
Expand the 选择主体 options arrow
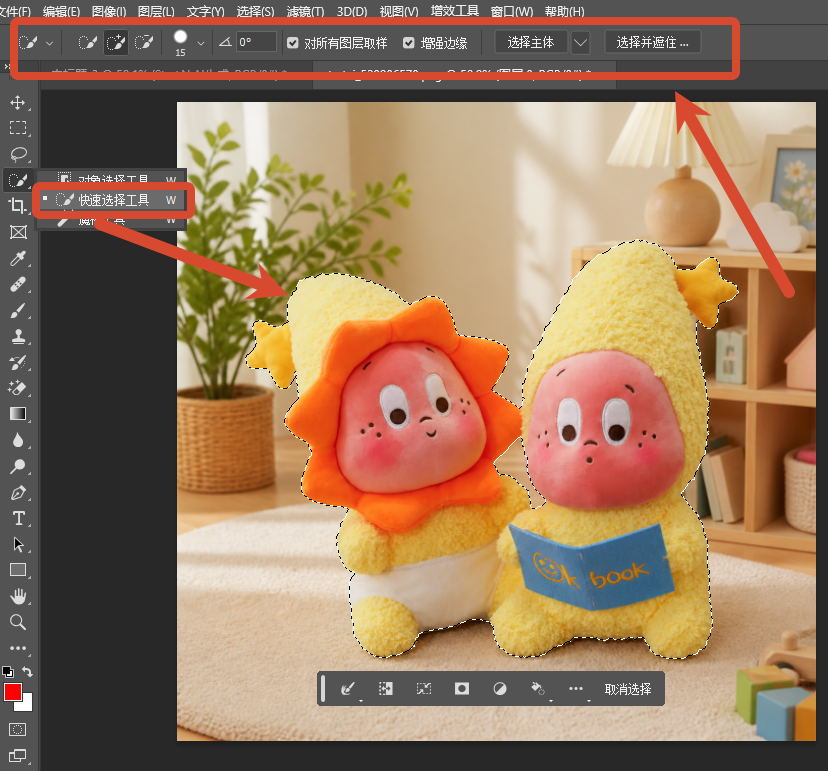pyautogui.click(x=580, y=42)
